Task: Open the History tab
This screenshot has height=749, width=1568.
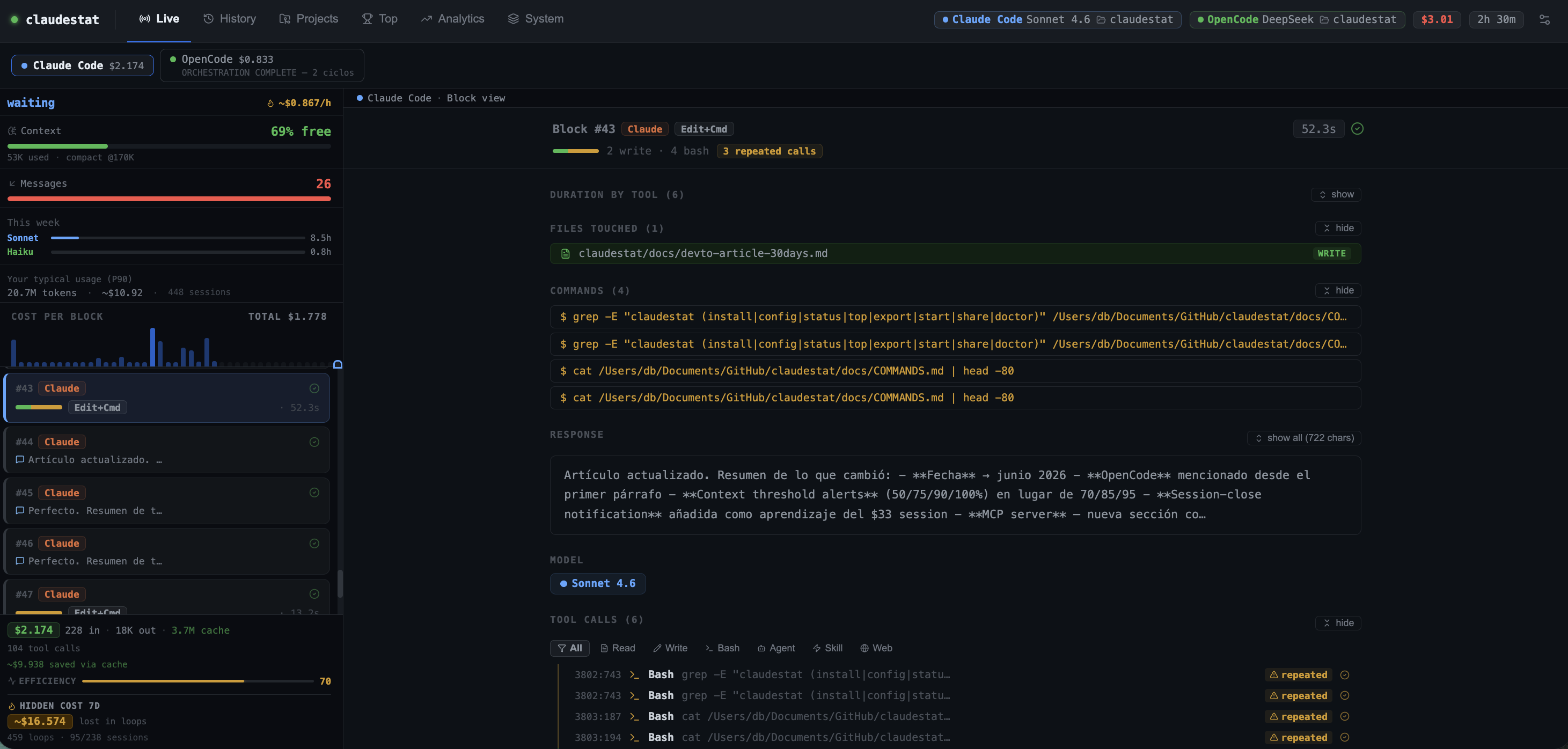Action: (230, 19)
